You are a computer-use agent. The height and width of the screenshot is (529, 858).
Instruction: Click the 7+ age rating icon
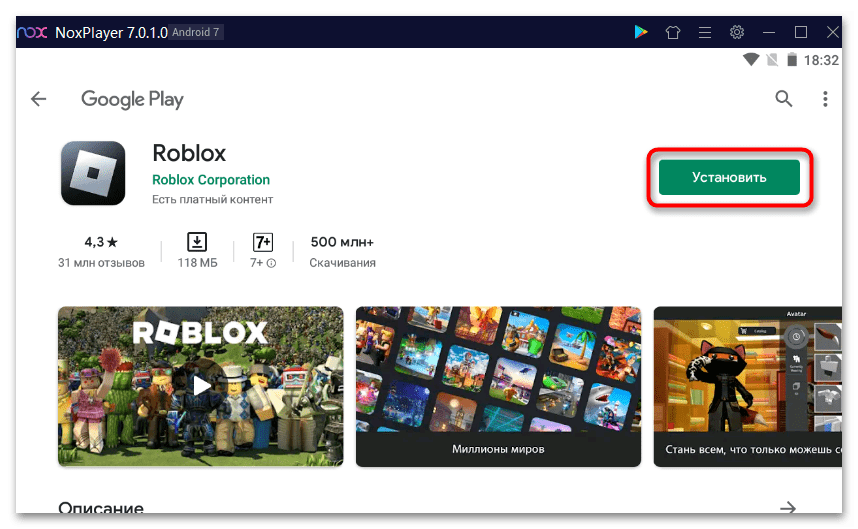(x=263, y=243)
